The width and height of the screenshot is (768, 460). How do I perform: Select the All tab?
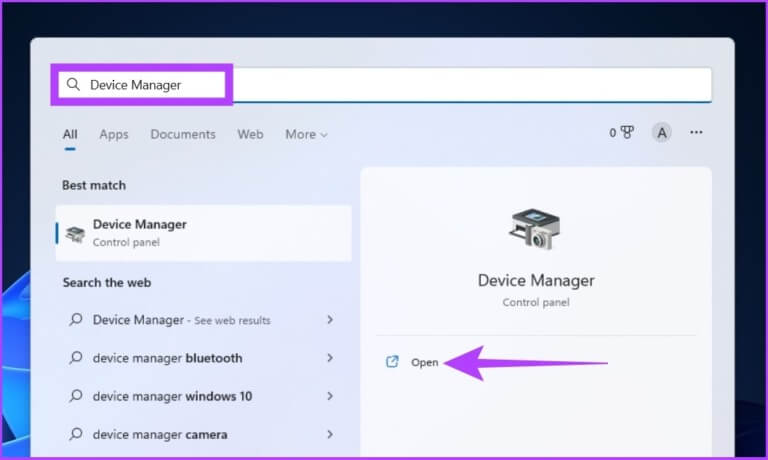click(x=70, y=134)
